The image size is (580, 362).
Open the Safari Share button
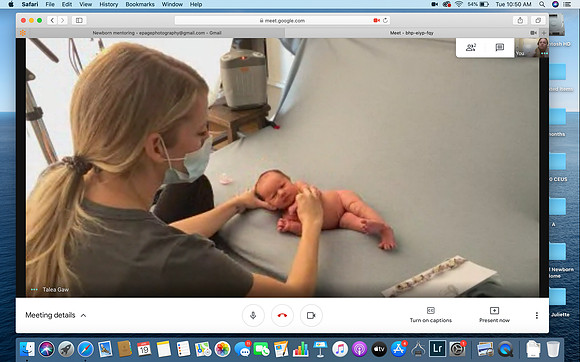coord(520,20)
